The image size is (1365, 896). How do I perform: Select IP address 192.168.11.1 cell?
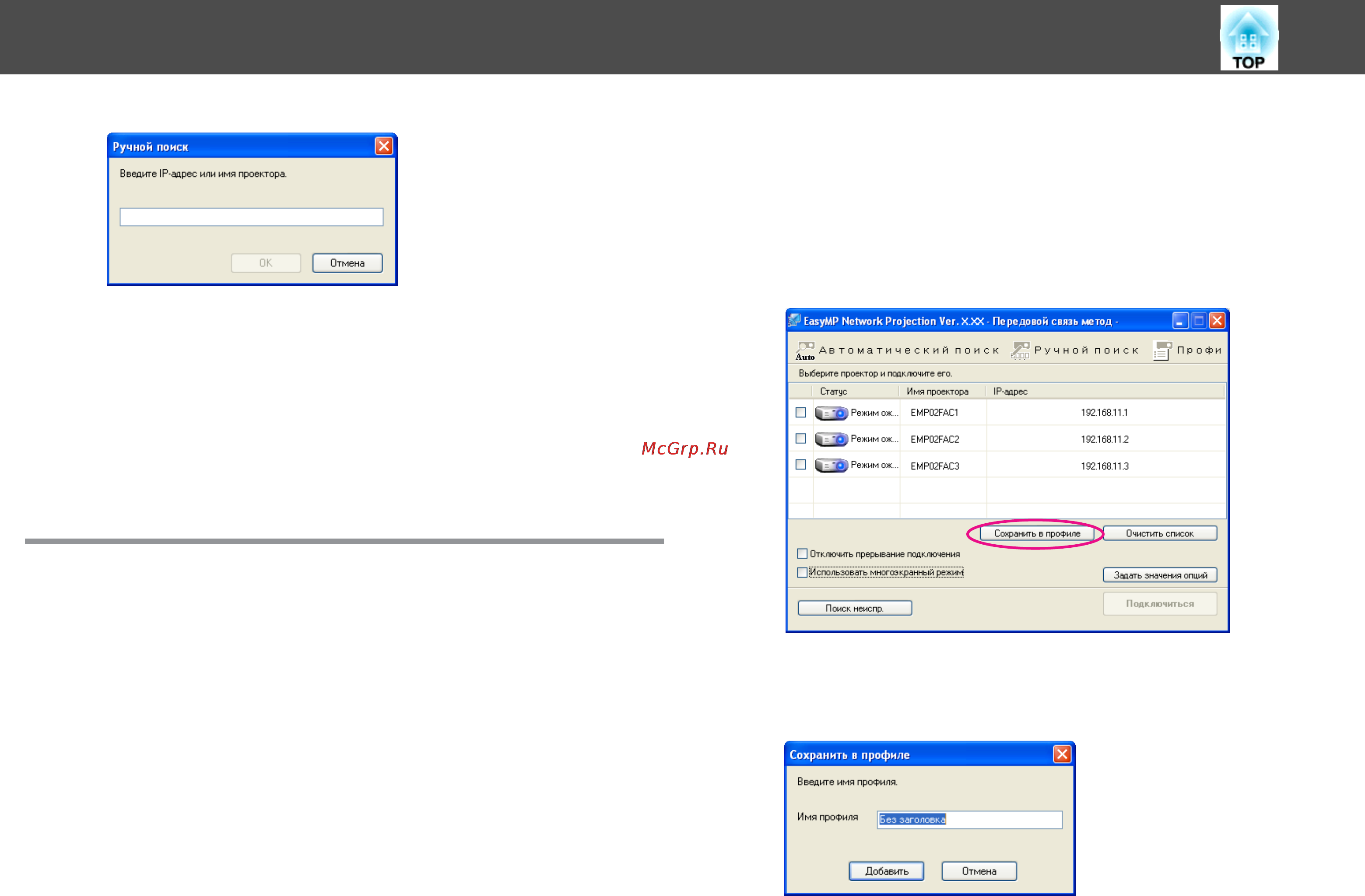click(x=1105, y=413)
